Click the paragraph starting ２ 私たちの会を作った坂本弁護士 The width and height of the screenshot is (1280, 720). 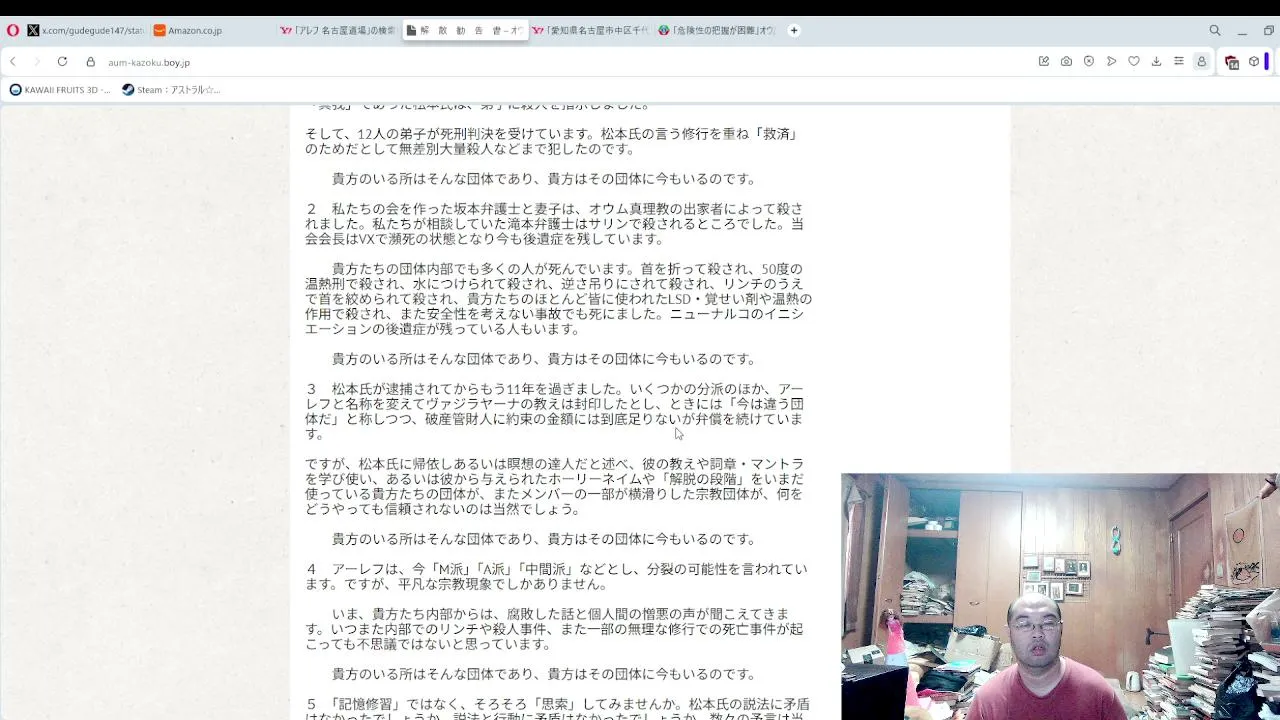pyautogui.click(x=555, y=224)
